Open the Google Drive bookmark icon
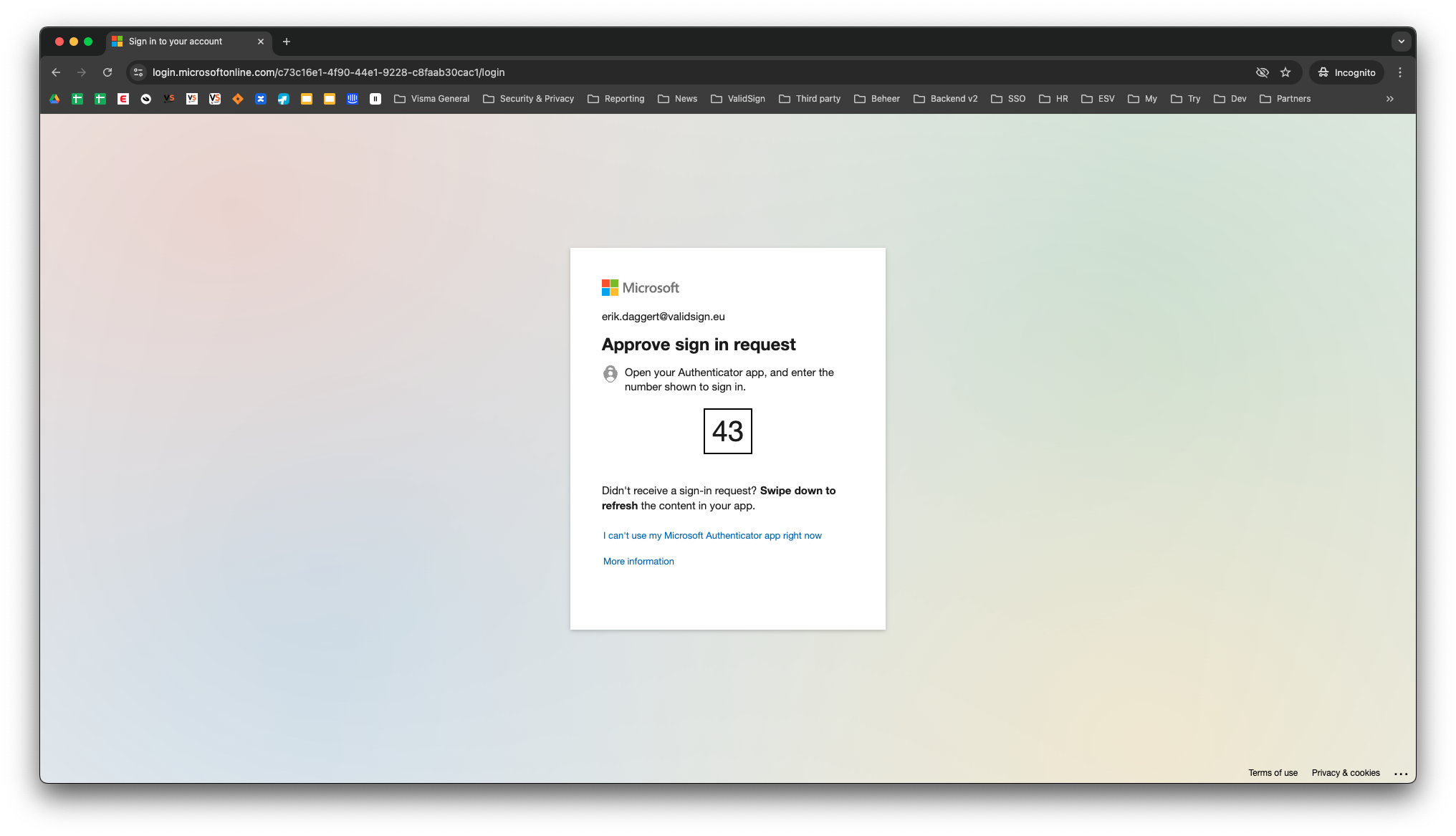This screenshot has width=1456, height=836. tap(54, 99)
